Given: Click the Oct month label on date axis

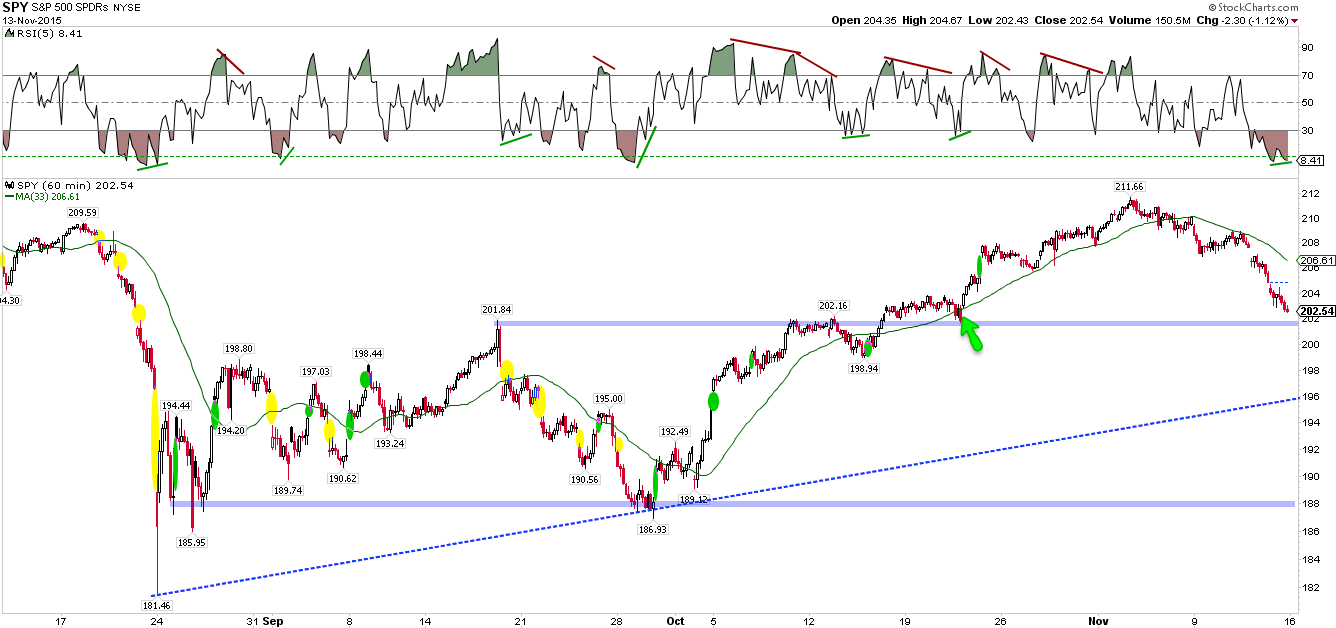Looking at the screenshot, I should click(x=675, y=620).
